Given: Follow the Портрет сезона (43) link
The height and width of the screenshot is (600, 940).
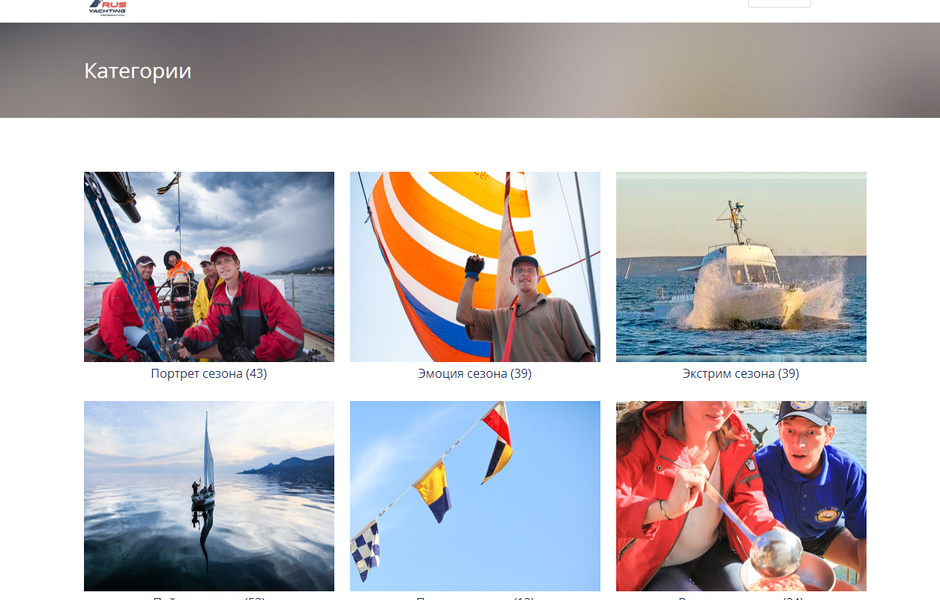Looking at the screenshot, I should click(x=209, y=373).
